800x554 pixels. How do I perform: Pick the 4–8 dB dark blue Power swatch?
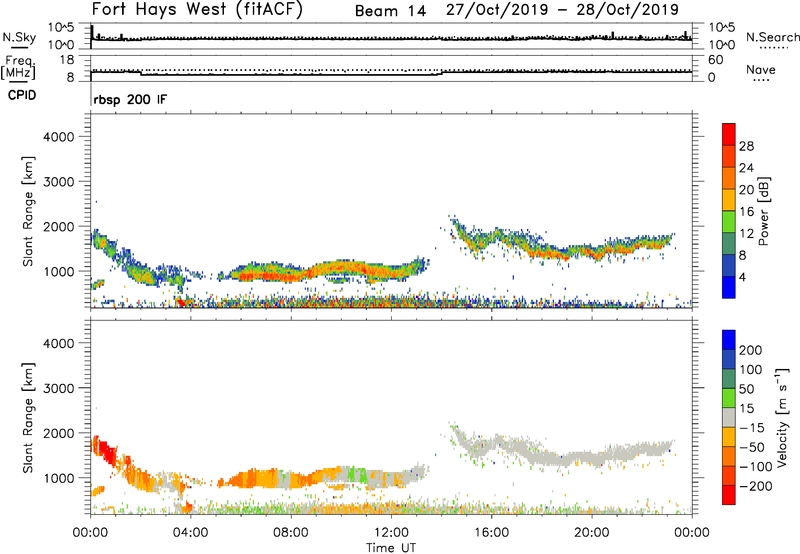point(729,265)
